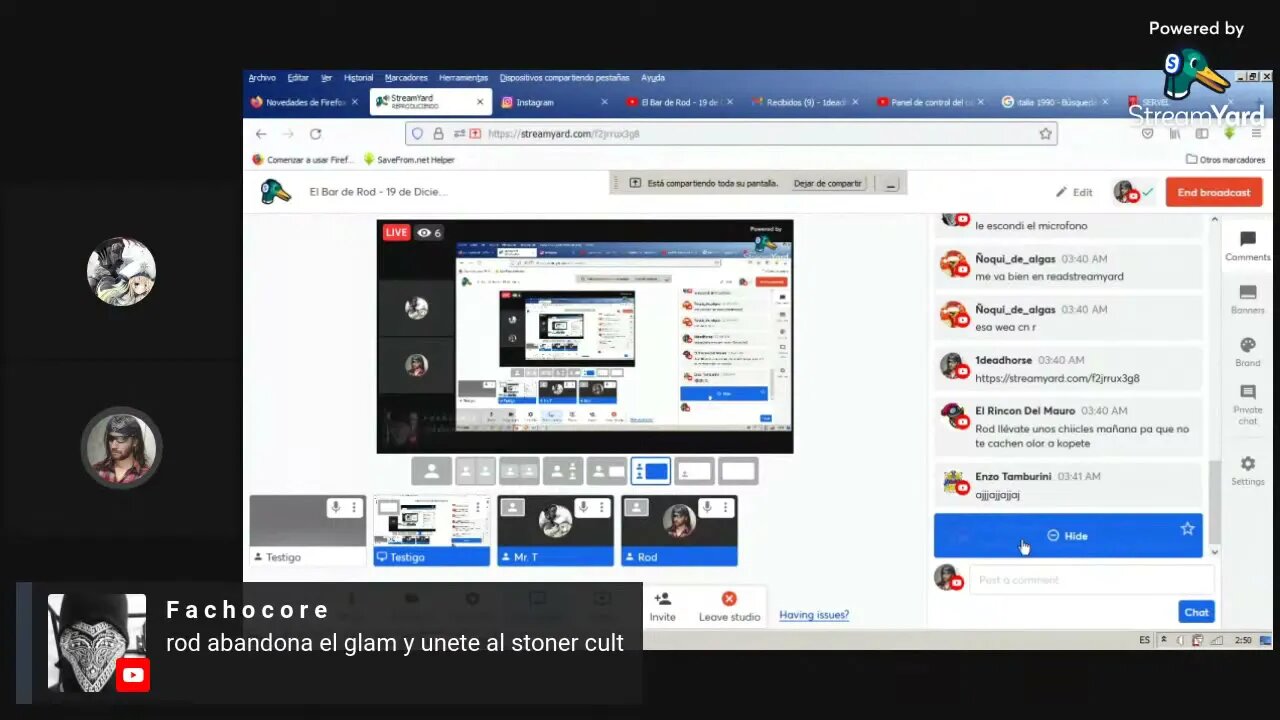Viewport: 1280px width, 720px height.
Task: Open three-dot menu on Rod card
Action: point(725,508)
